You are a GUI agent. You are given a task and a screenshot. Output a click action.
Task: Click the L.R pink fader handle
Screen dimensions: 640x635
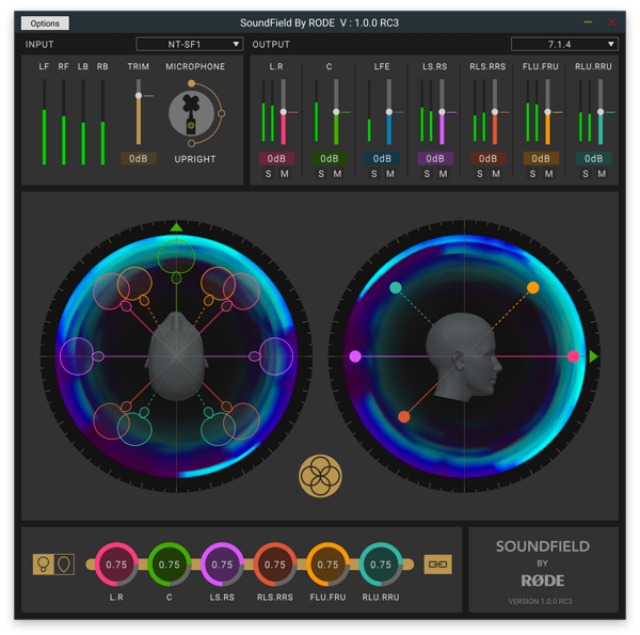coord(283,112)
